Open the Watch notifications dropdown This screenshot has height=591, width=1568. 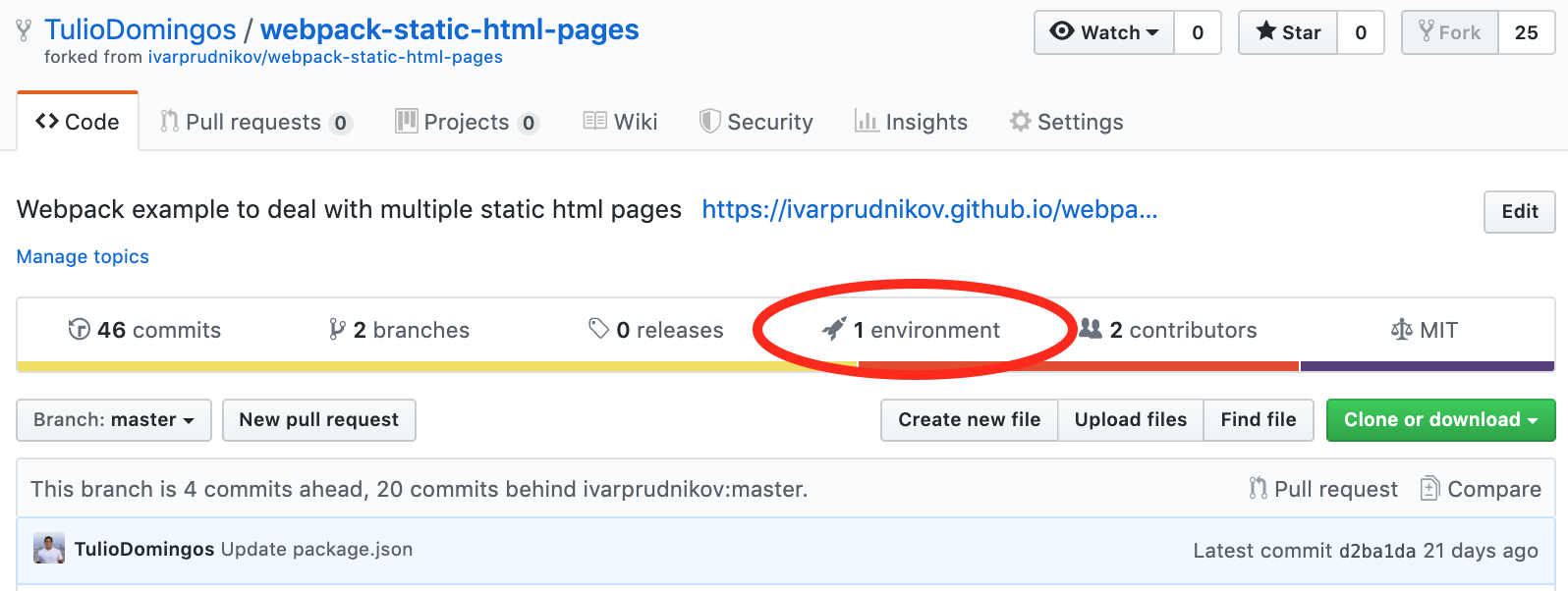click(x=1104, y=32)
